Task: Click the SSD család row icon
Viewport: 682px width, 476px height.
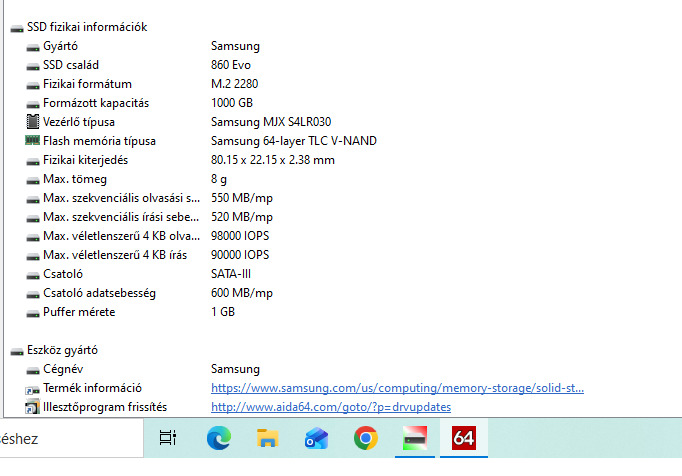Action: [x=33, y=67]
